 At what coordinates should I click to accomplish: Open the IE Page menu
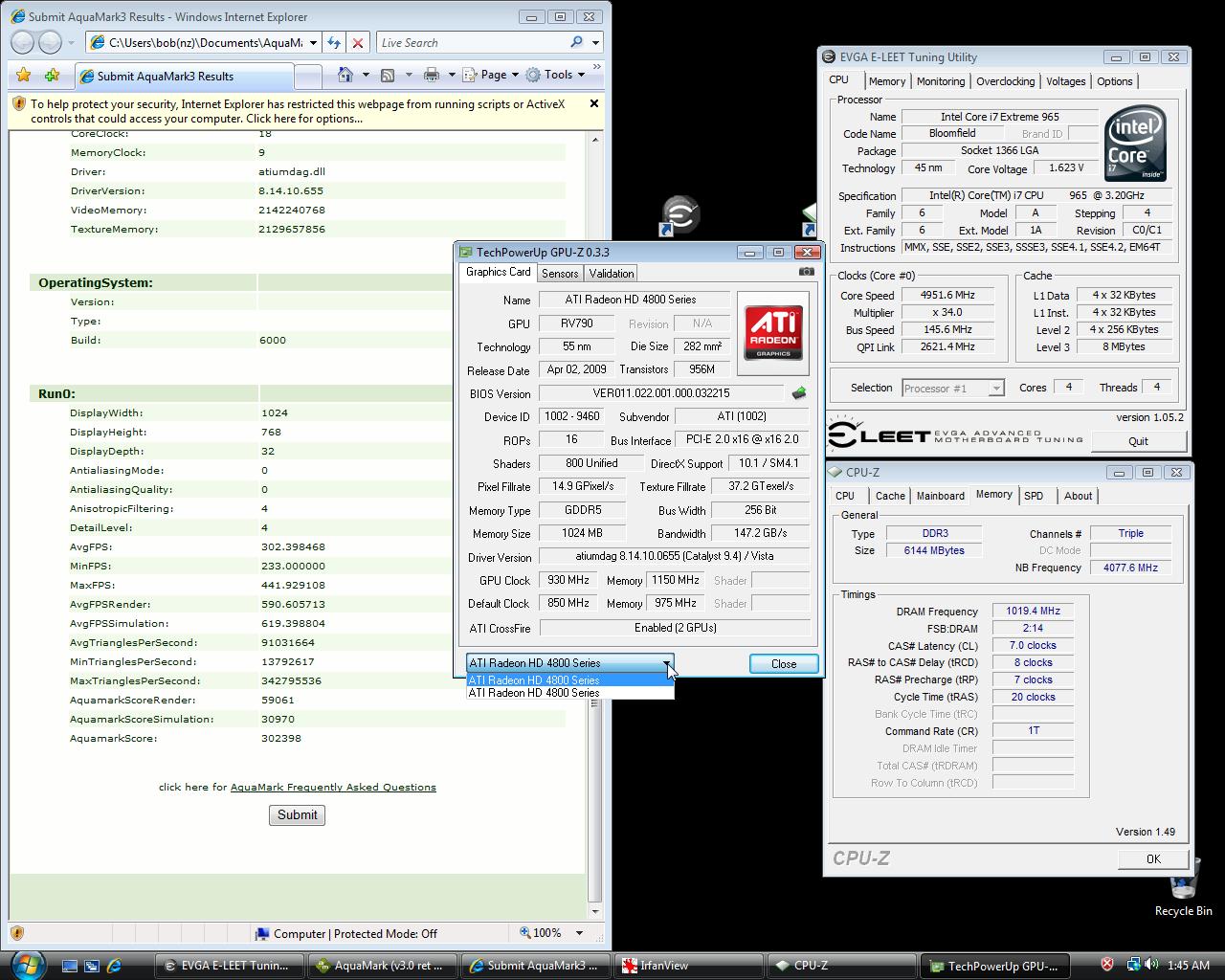click(490, 75)
